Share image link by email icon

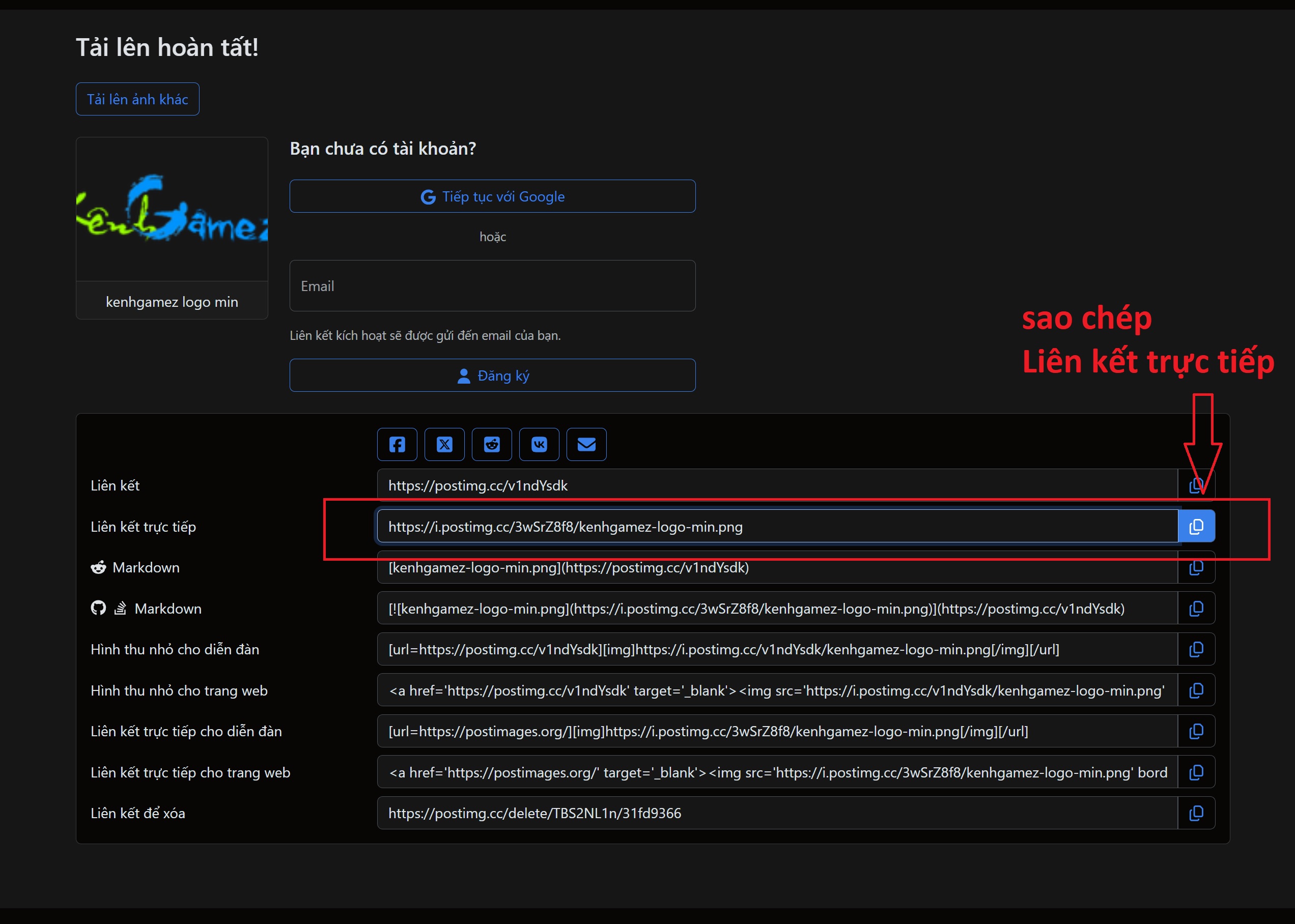coord(586,444)
